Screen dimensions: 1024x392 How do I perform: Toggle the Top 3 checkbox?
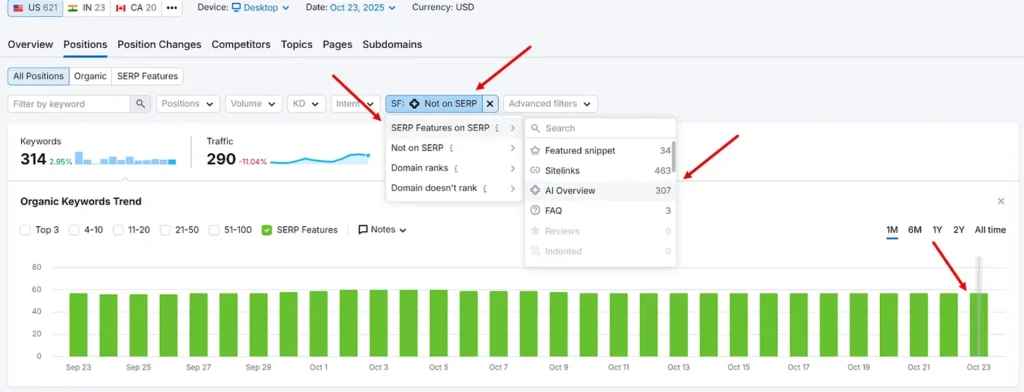[25, 230]
